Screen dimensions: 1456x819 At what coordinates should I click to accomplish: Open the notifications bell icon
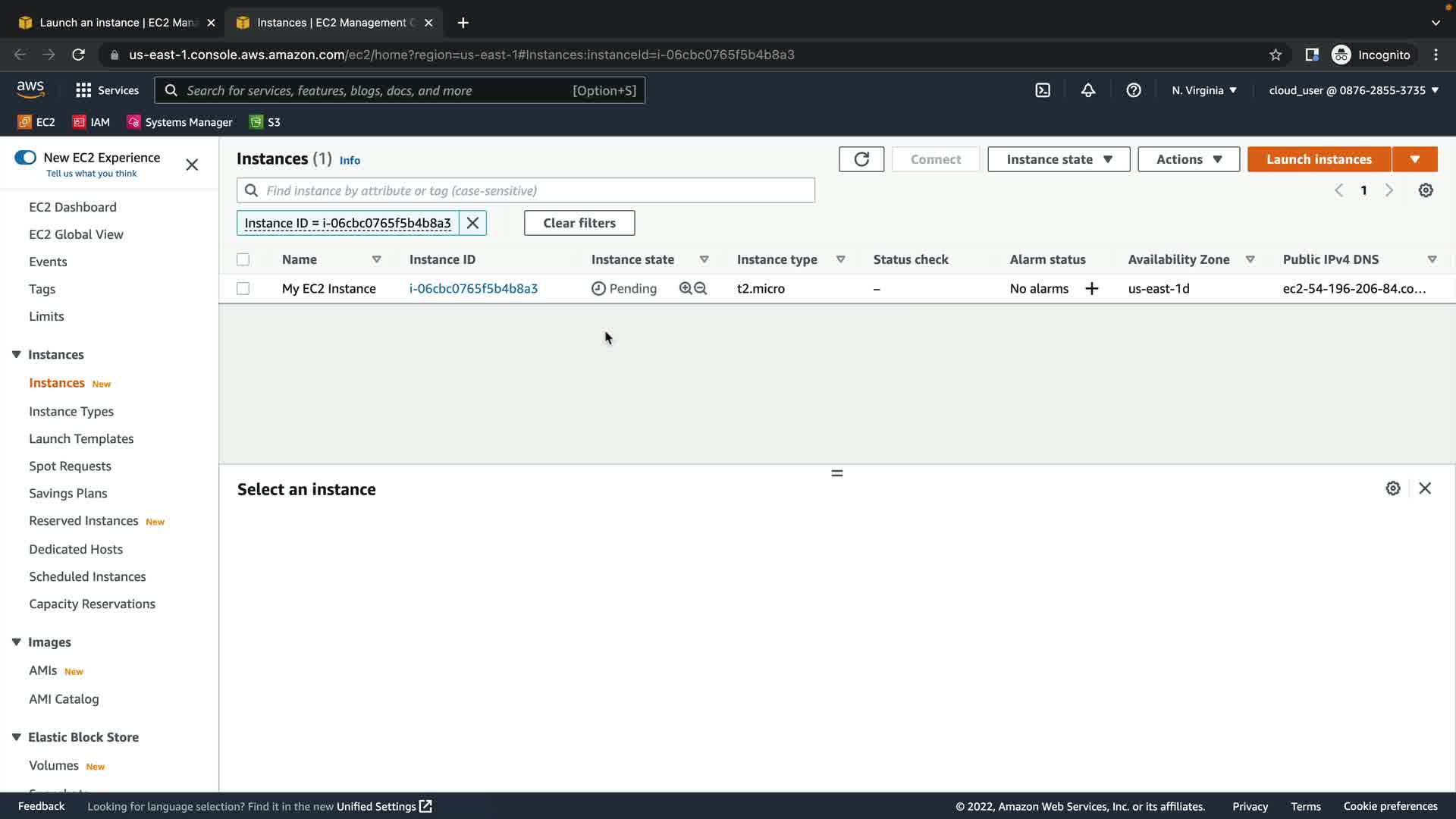(x=1088, y=90)
